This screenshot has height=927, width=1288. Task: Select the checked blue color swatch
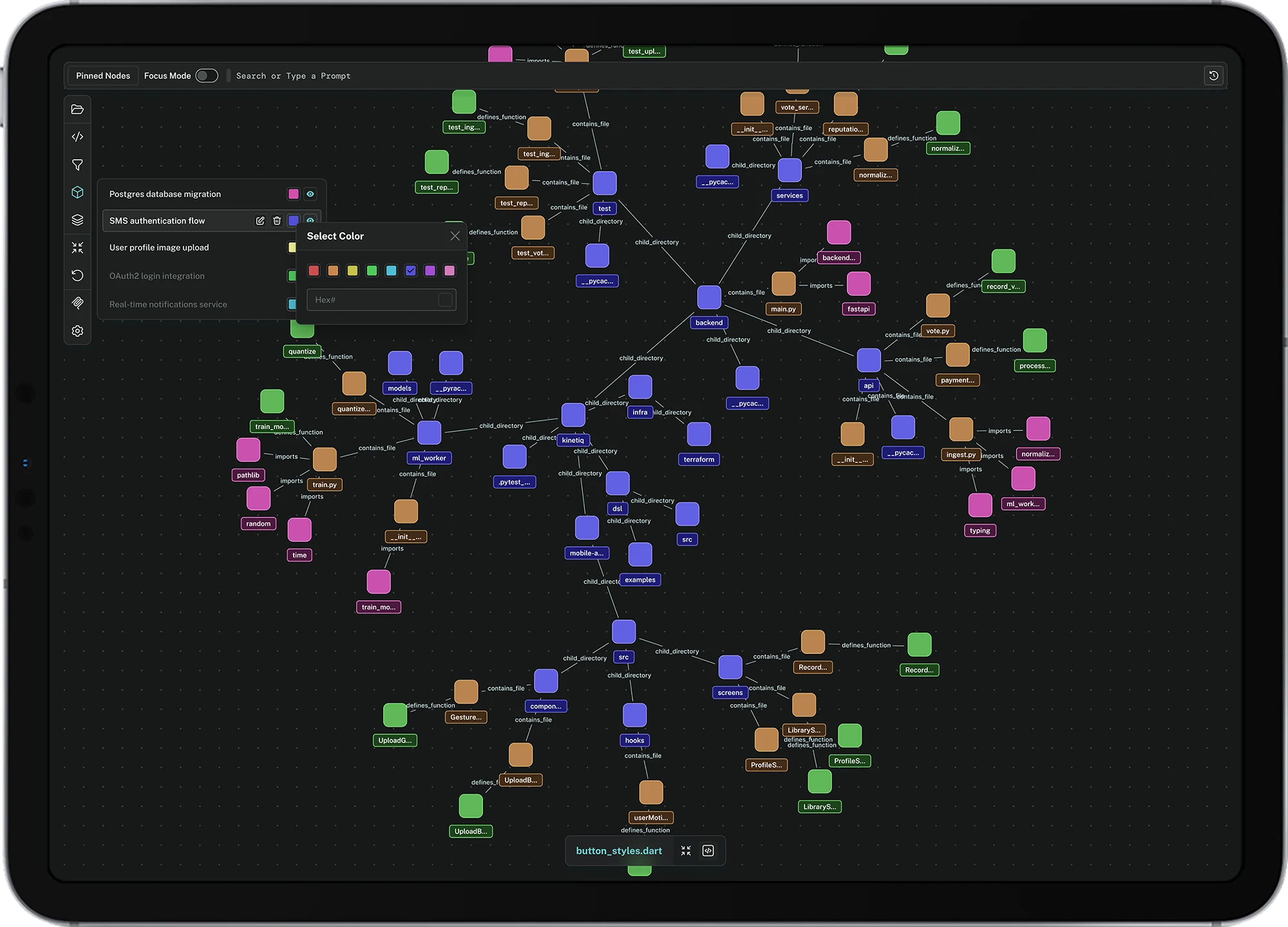pos(411,271)
